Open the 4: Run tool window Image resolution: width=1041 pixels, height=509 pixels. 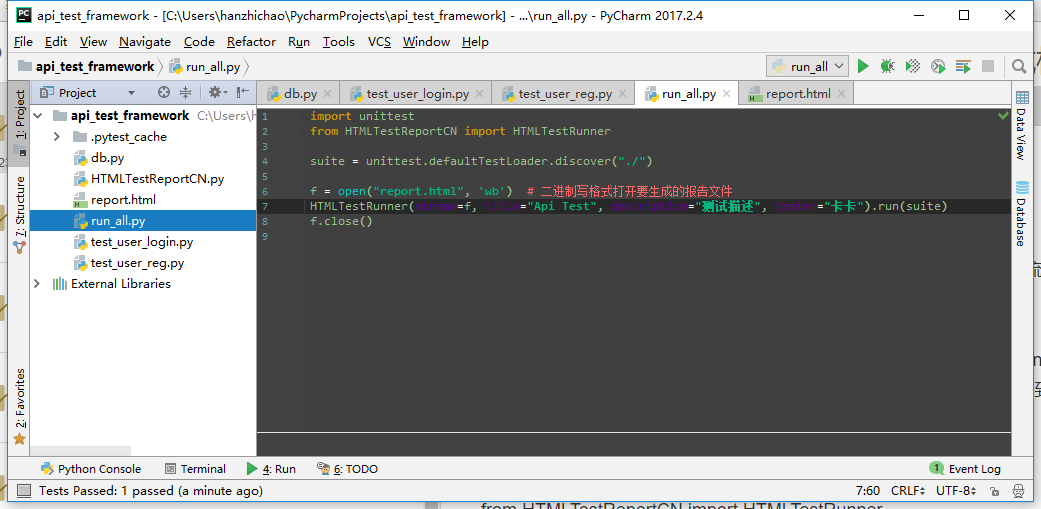pyautogui.click(x=271, y=469)
